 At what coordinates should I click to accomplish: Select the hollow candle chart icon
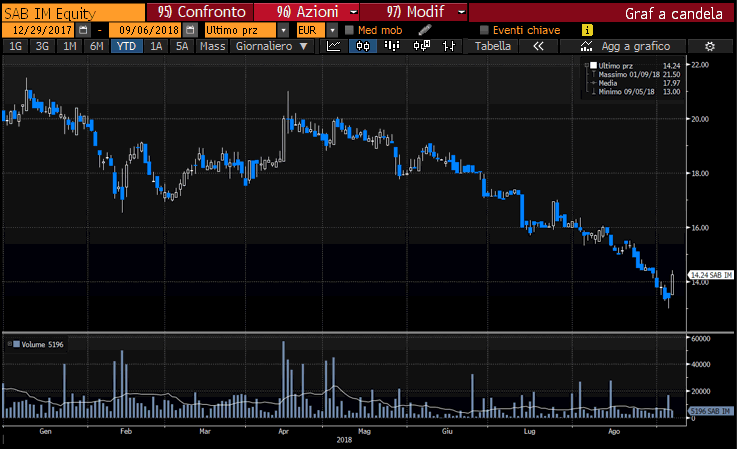click(x=422, y=46)
